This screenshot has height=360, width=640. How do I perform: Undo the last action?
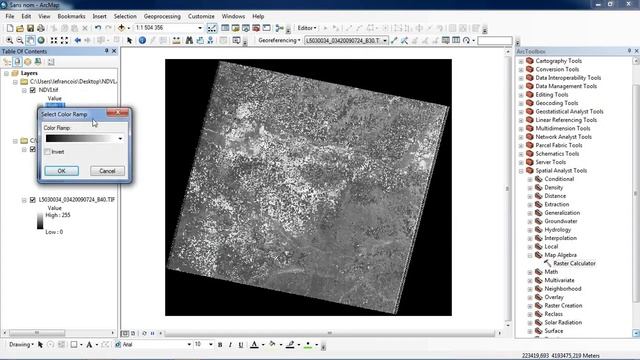[x=98, y=28]
